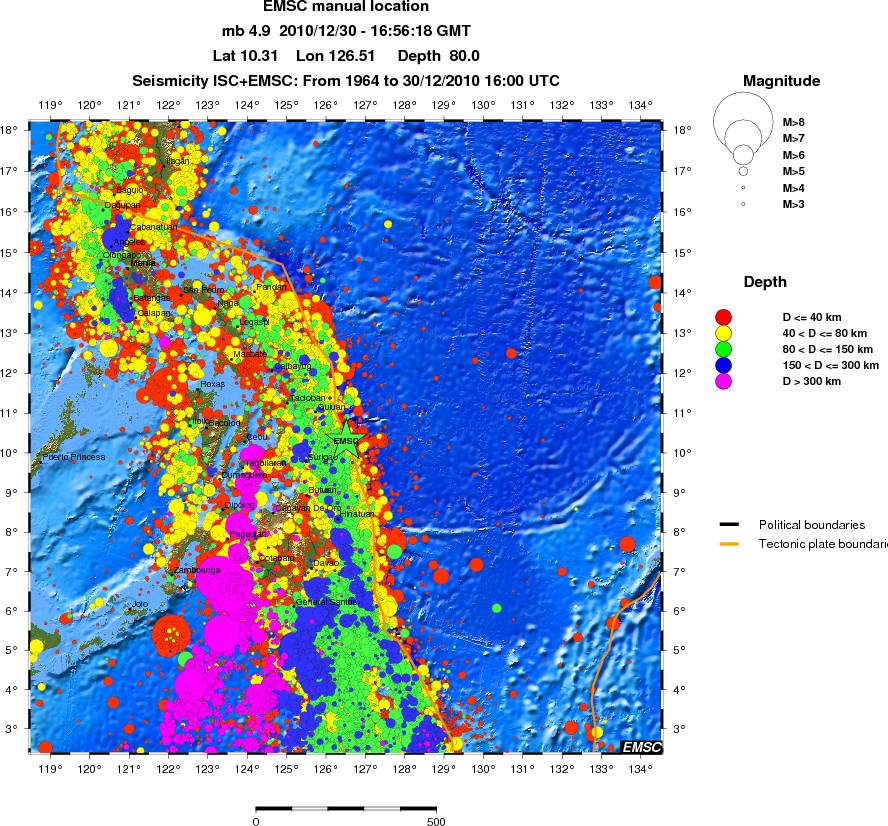Click the 'Lon 126.51' value
Viewport: 888px width, 826px height.
(335, 55)
